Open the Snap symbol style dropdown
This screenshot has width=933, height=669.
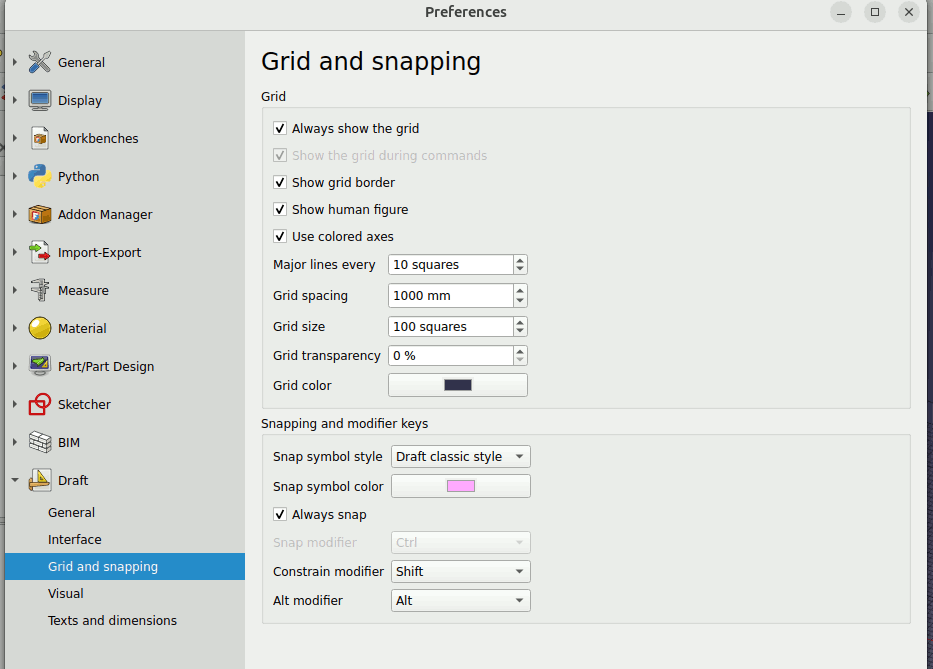460,457
